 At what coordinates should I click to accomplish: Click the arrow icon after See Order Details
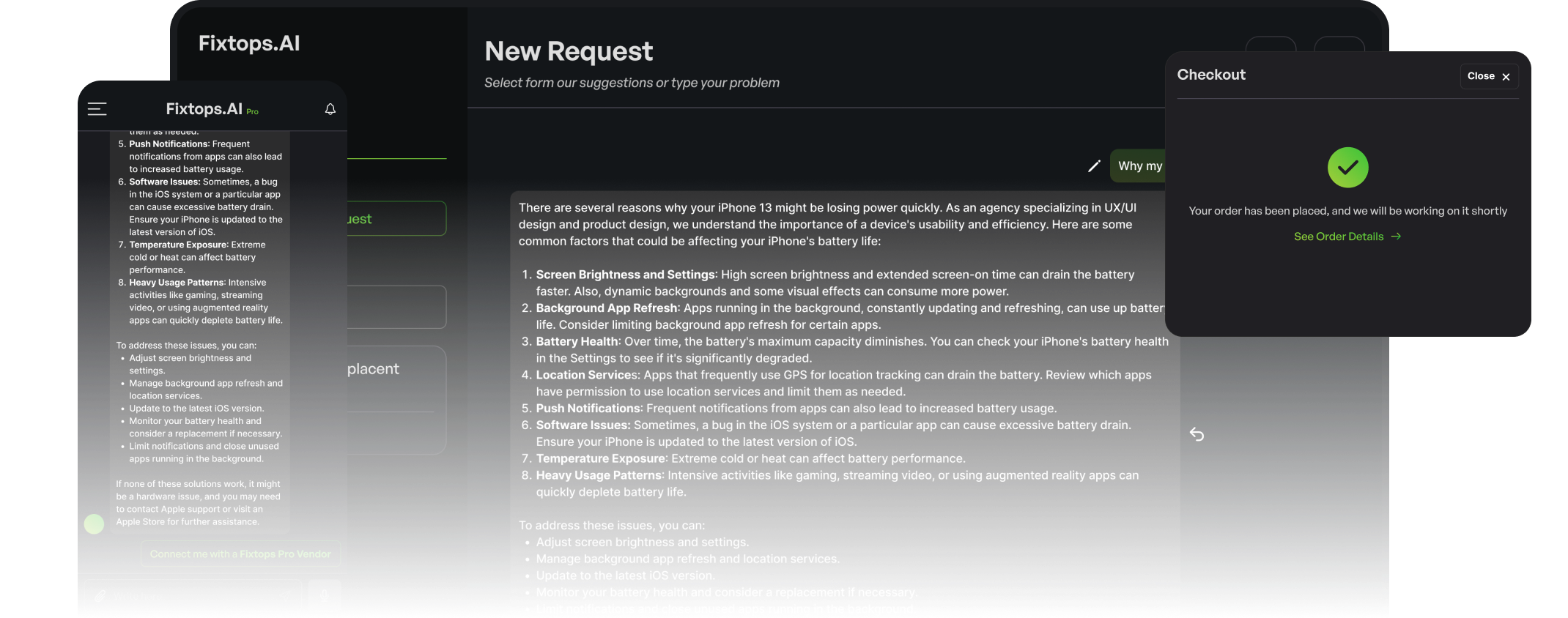(1396, 237)
